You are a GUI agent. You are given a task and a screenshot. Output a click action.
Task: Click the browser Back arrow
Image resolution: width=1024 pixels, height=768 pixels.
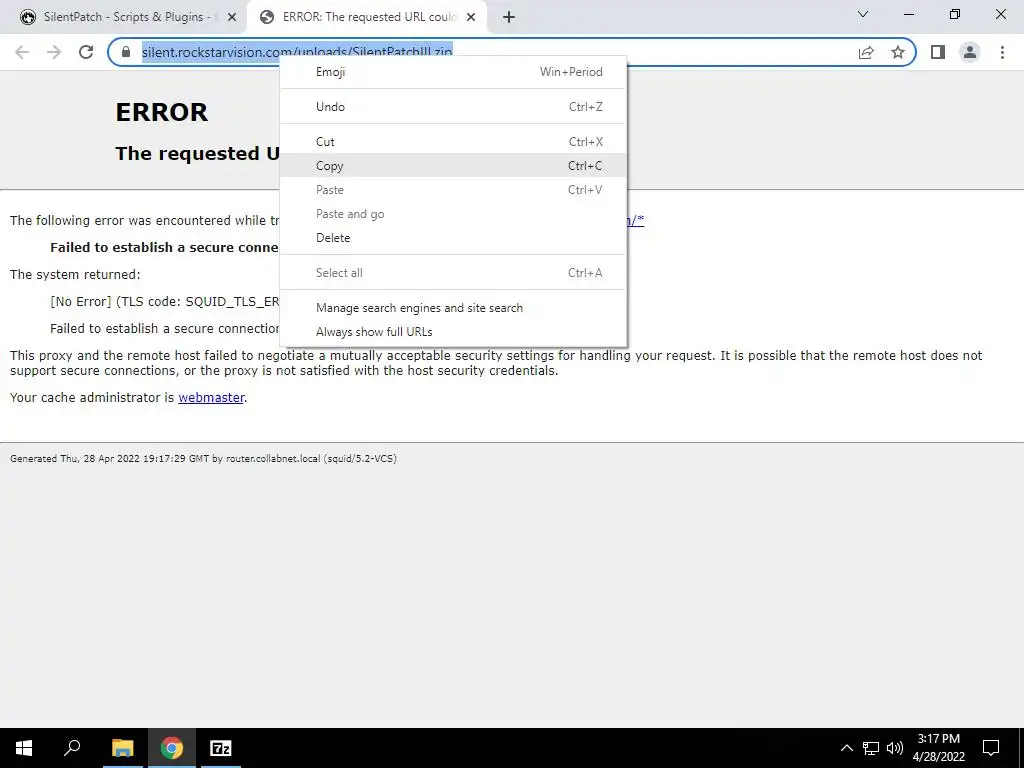(x=22, y=52)
